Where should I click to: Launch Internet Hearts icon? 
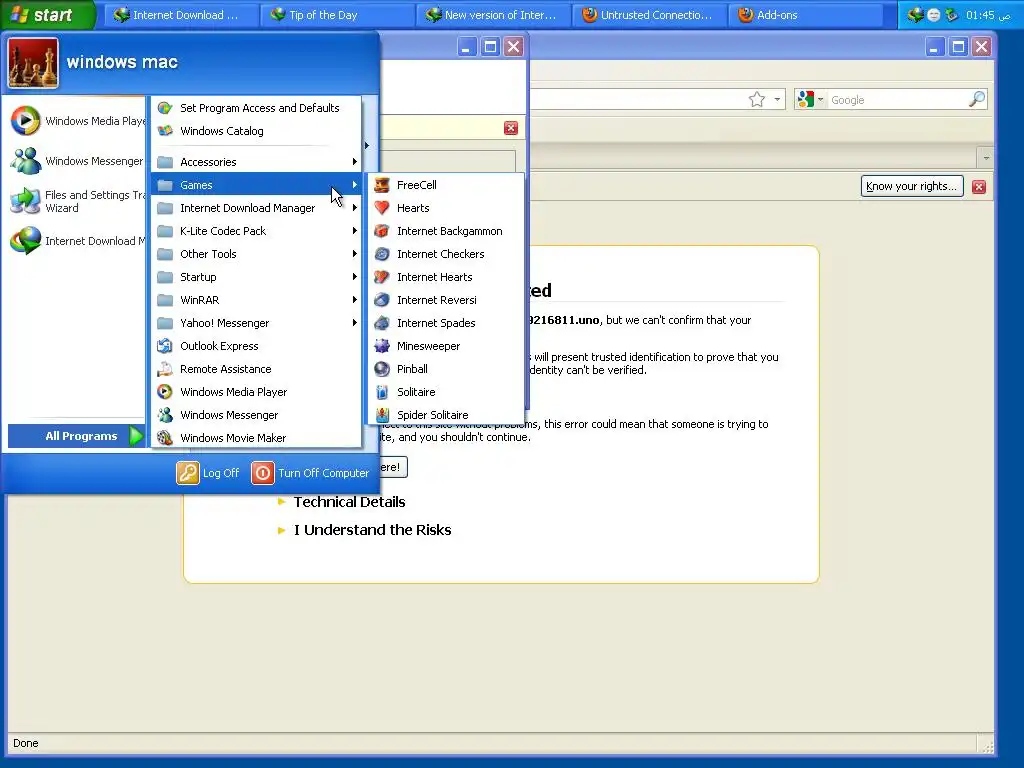point(382,276)
